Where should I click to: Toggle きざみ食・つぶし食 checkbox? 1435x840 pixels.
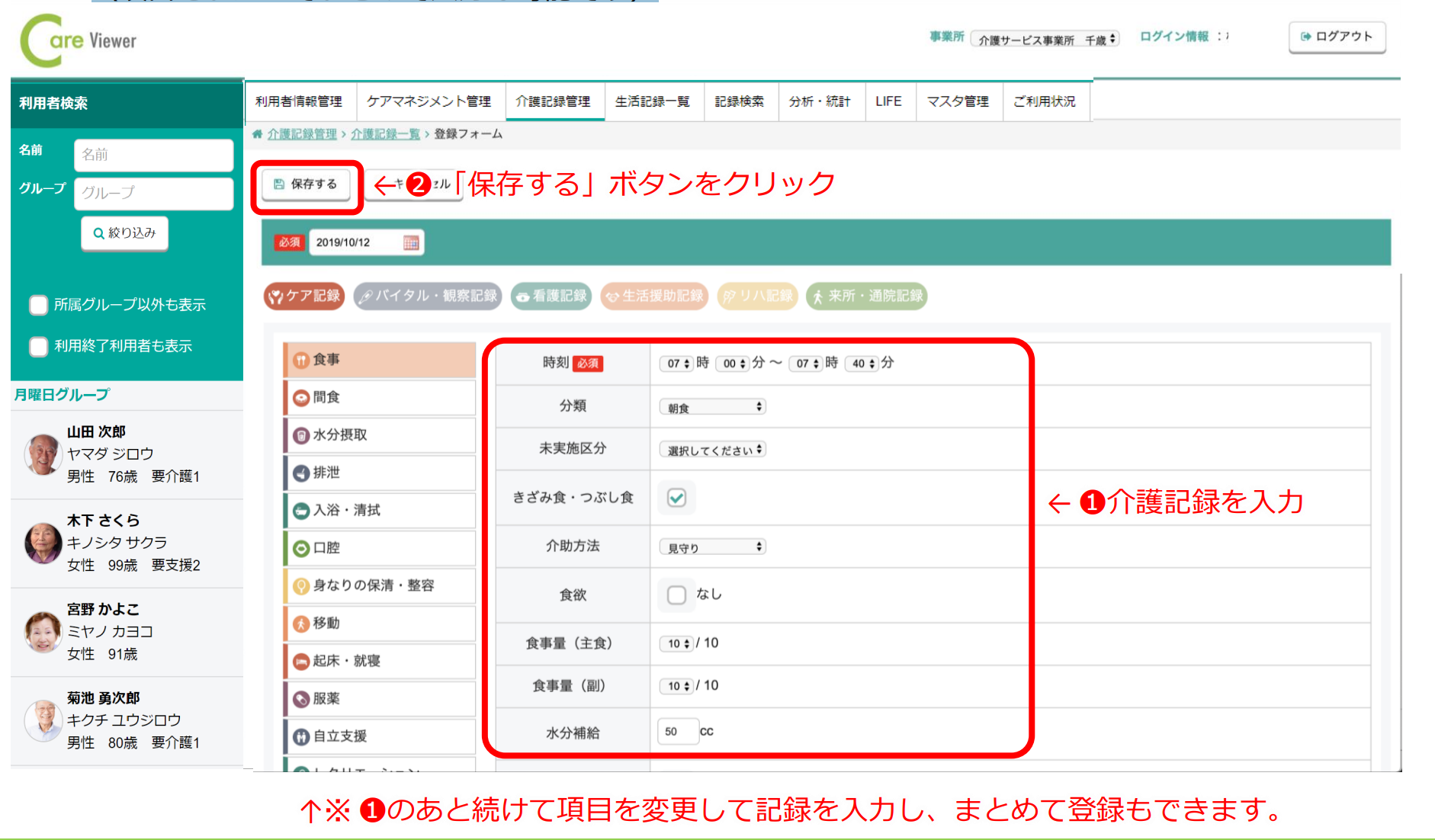click(x=676, y=498)
